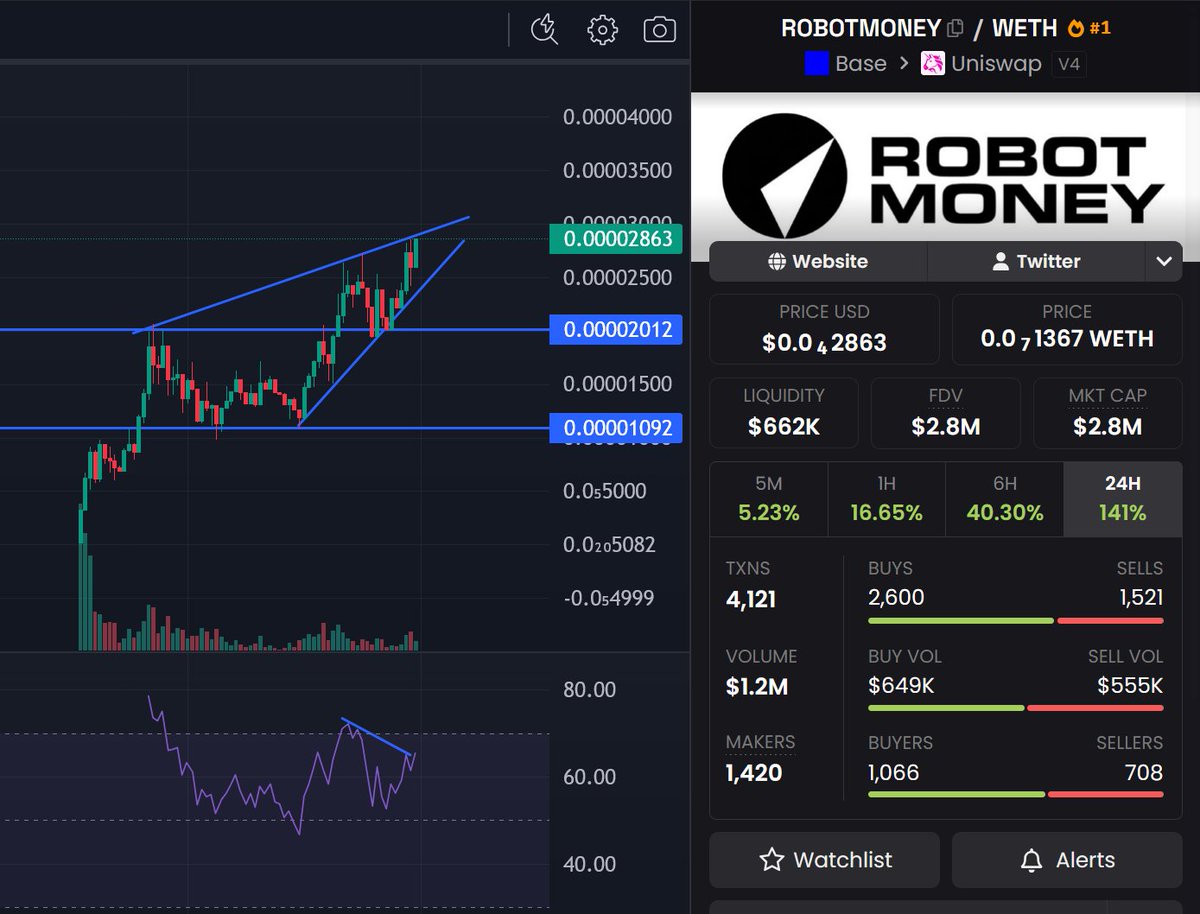Open the chart indicator quick-search icon

coord(545,29)
